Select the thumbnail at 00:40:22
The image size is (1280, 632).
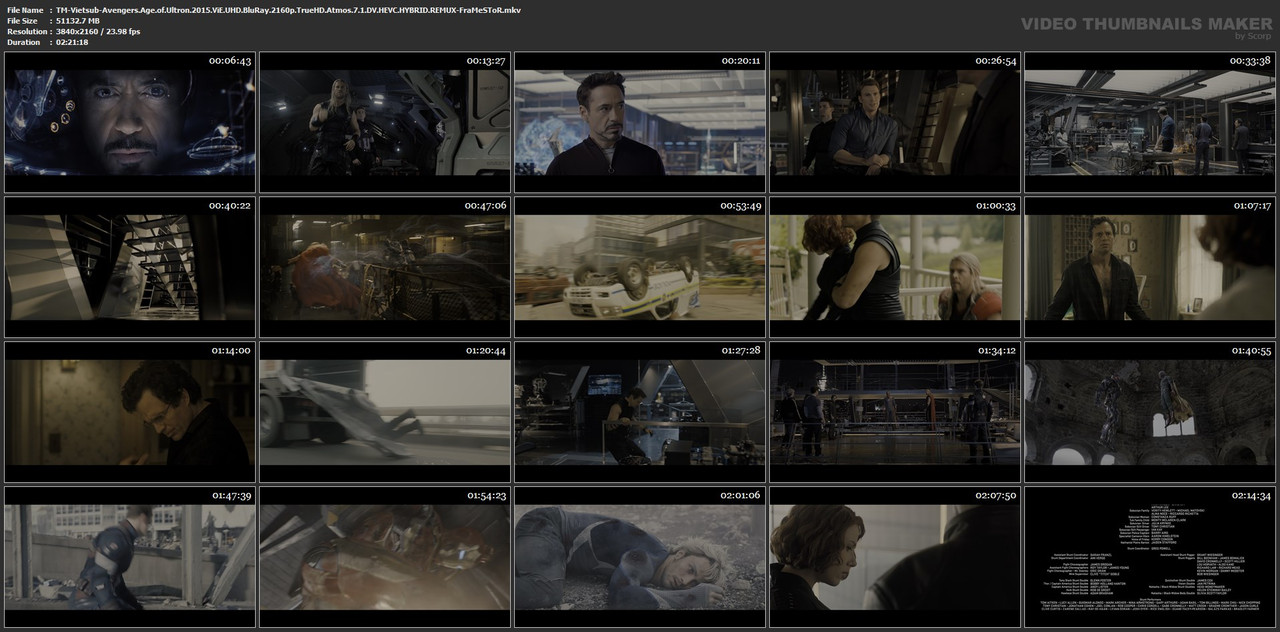(130, 267)
